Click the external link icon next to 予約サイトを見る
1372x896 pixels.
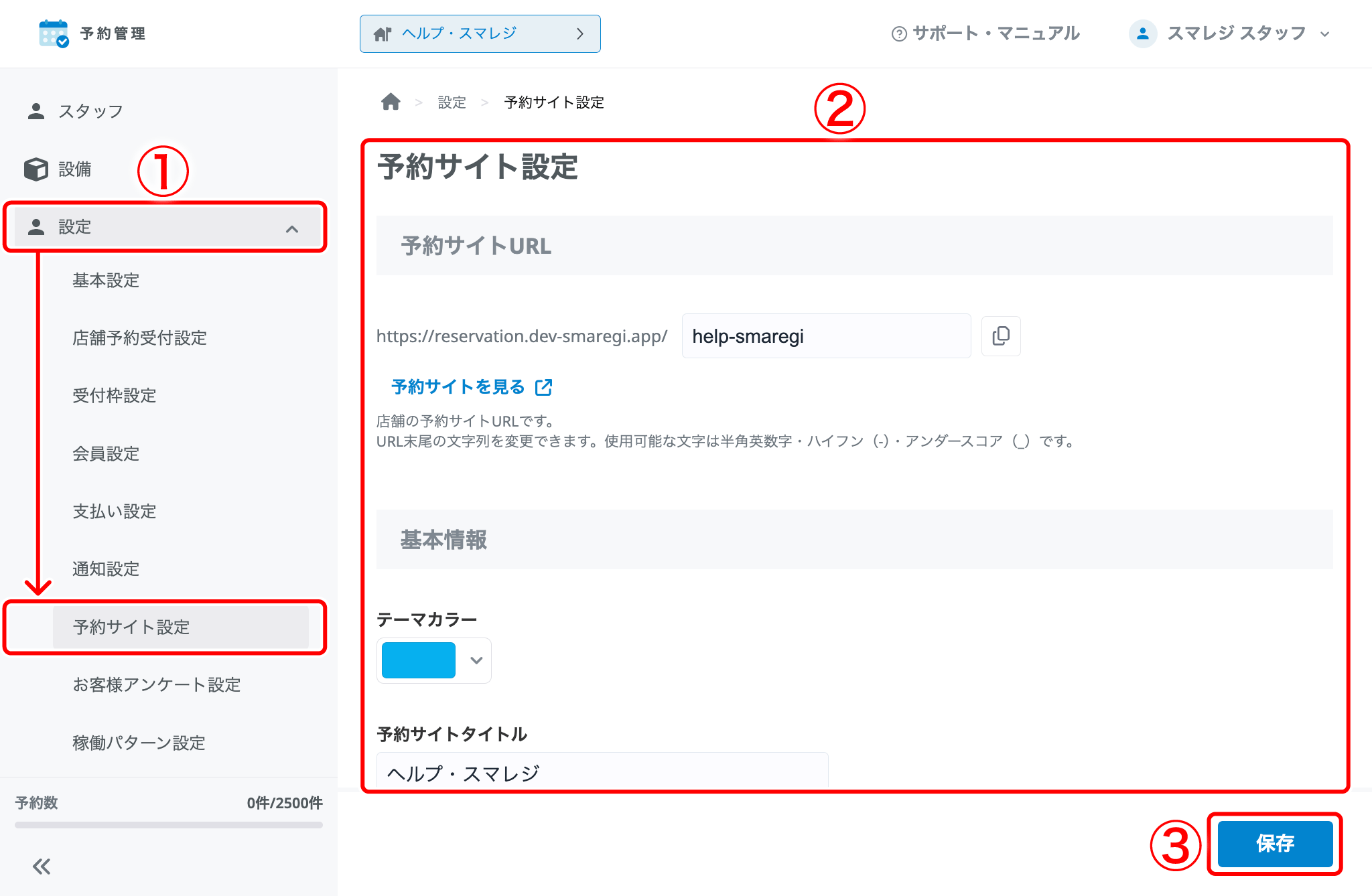click(544, 387)
